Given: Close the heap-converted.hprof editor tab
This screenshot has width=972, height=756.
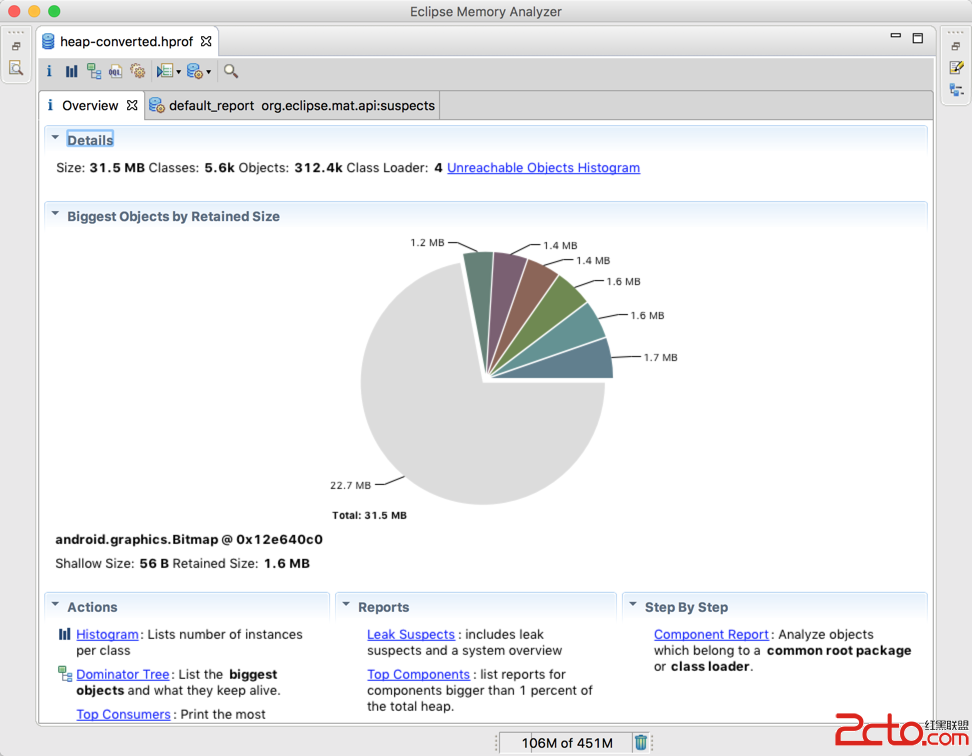Looking at the screenshot, I should pyautogui.click(x=206, y=41).
